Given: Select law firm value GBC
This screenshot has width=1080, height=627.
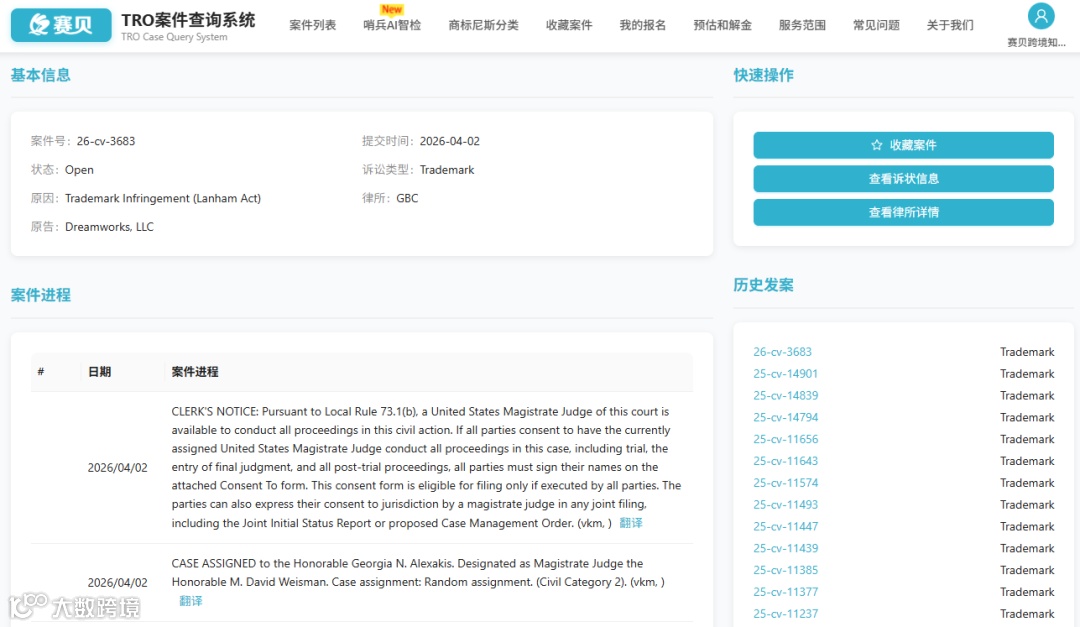Looking at the screenshot, I should (x=407, y=198).
